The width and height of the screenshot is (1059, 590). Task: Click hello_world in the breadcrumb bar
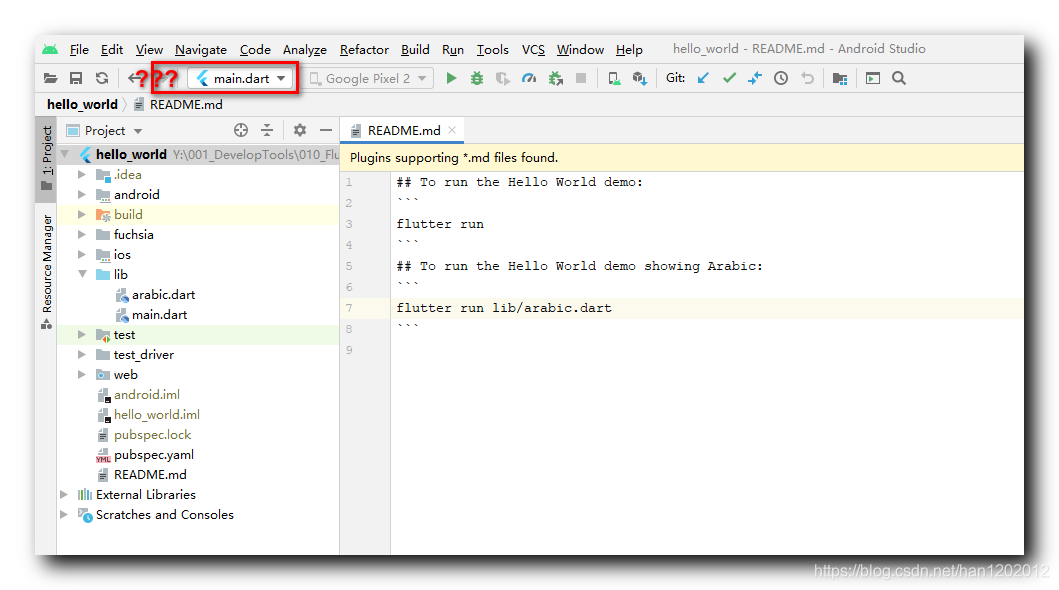click(x=82, y=105)
